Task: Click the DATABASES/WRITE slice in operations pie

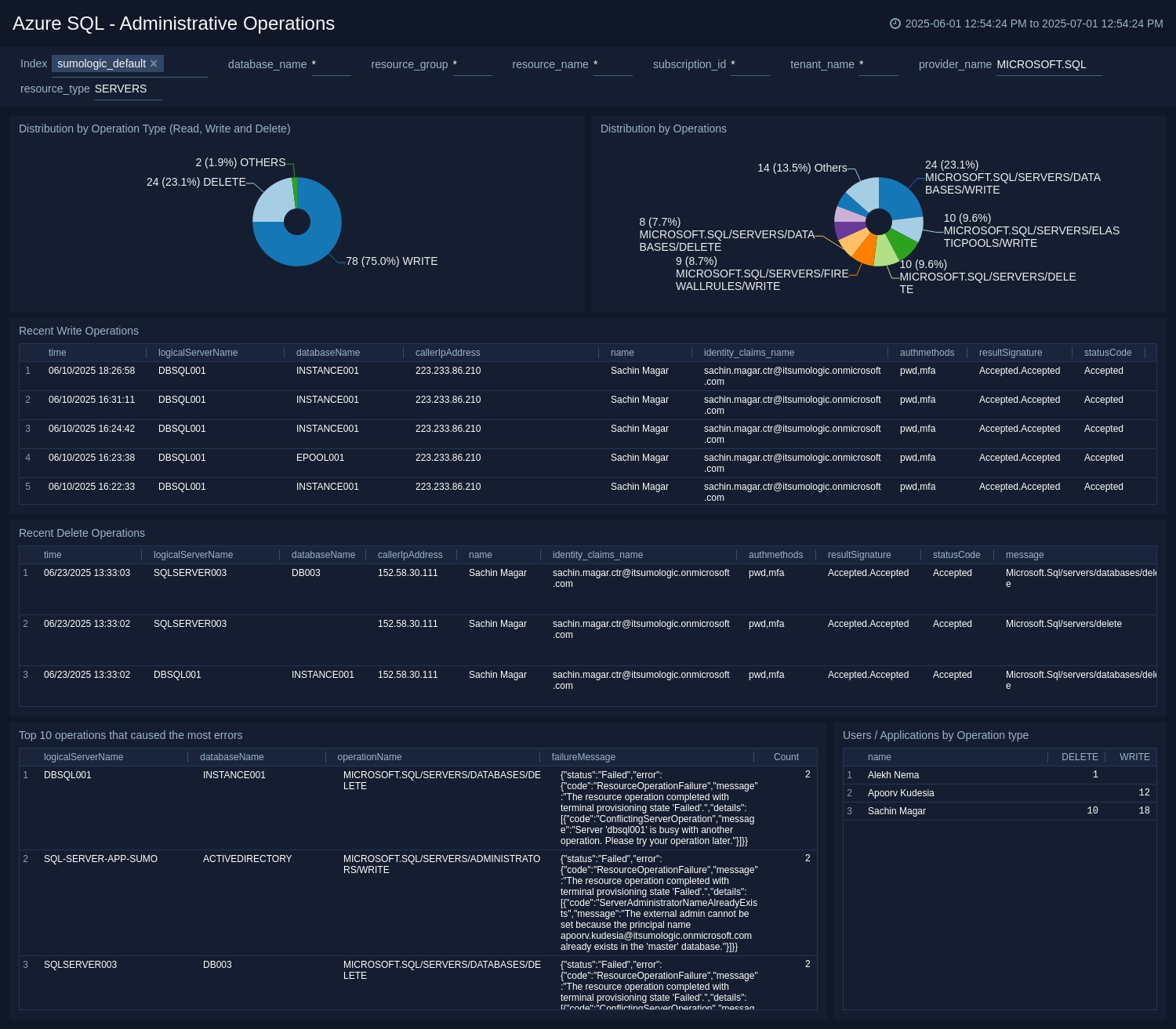Action: pos(902,197)
